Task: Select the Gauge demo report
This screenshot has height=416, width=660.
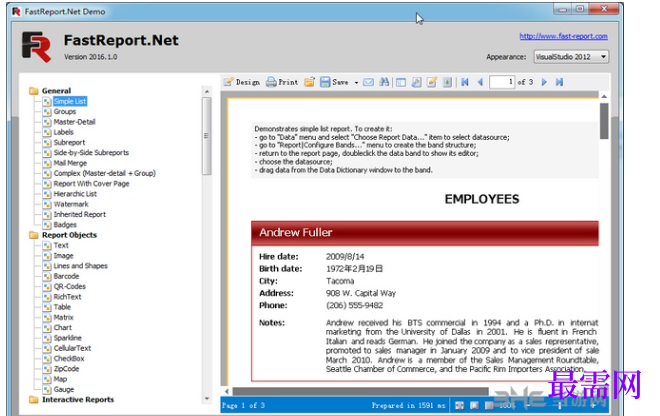Action: (x=64, y=389)
